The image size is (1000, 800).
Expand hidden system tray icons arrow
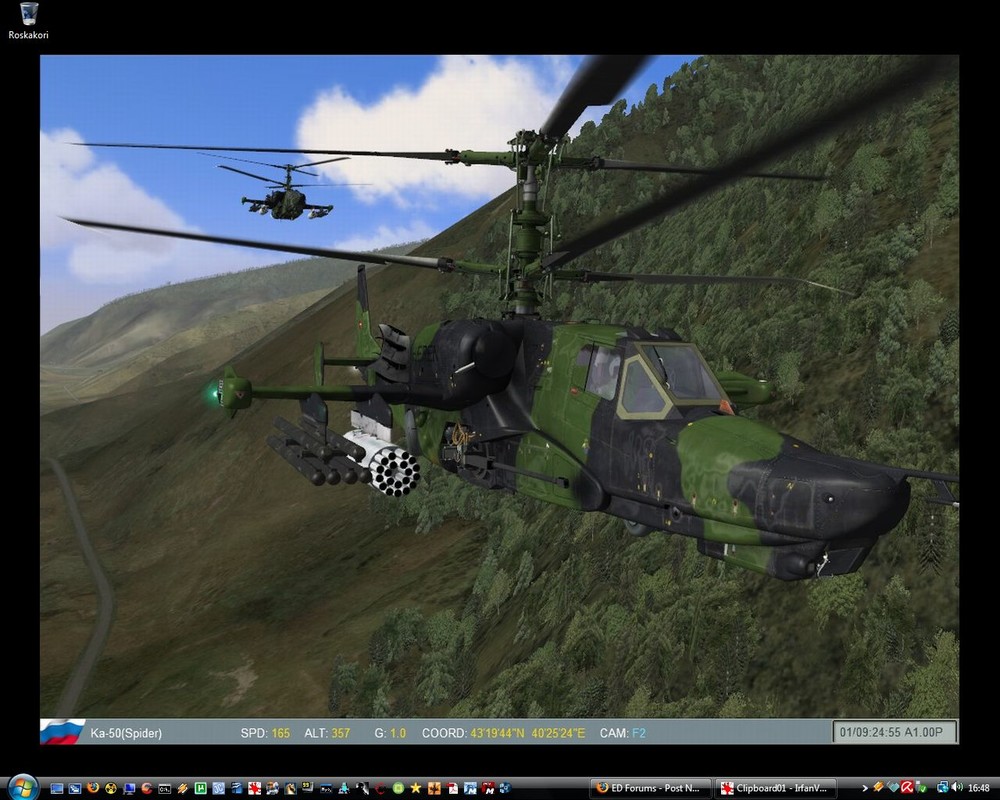point(865,789)
